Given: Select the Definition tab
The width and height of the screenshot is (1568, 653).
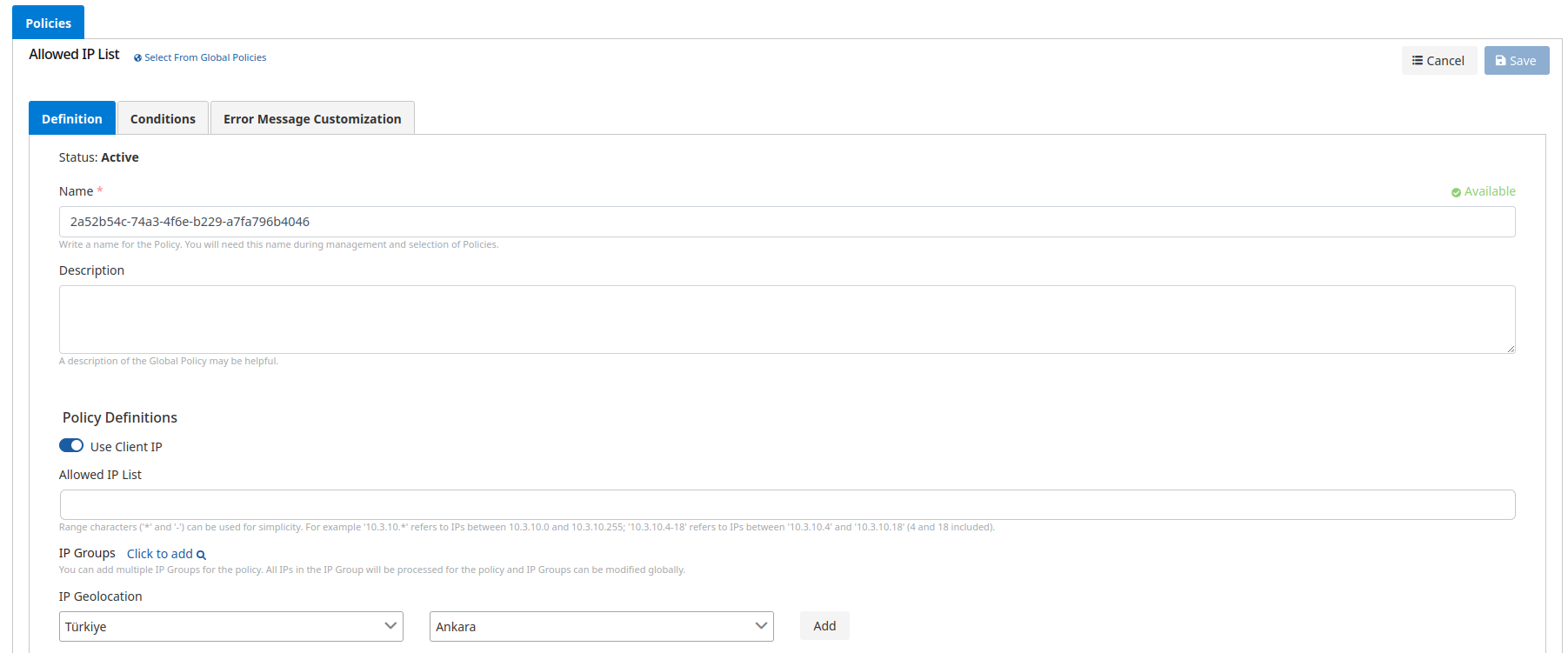Looking at the screenshot, I should click(72, 119).
